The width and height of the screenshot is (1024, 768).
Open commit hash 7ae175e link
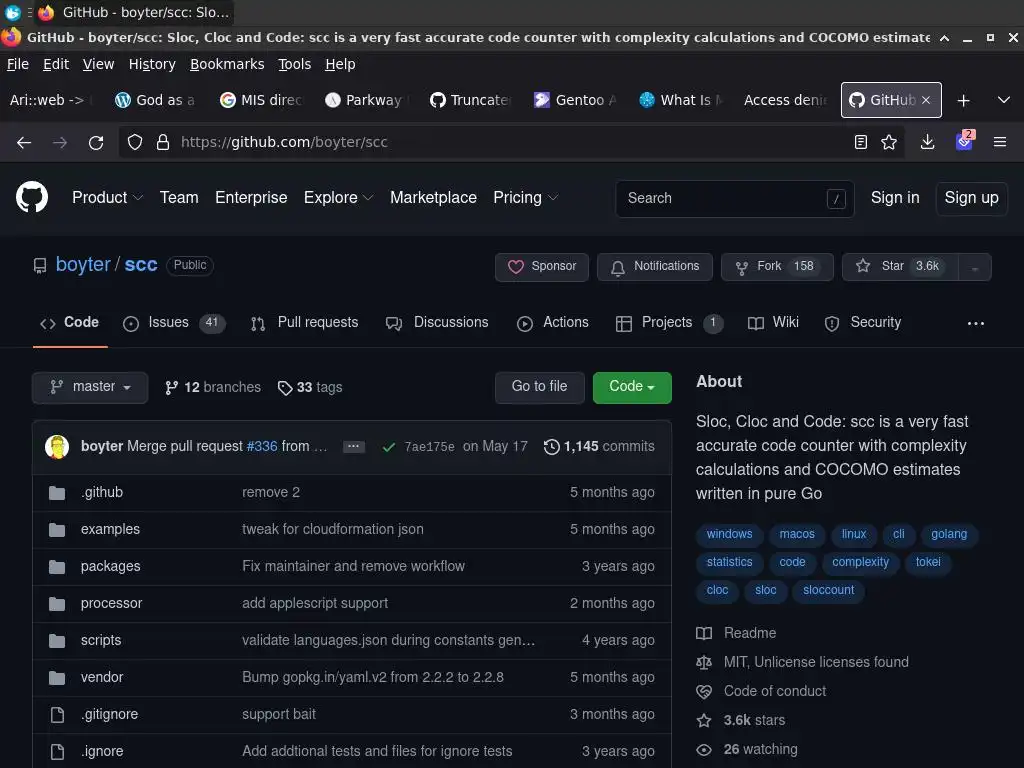coord(429,447)
